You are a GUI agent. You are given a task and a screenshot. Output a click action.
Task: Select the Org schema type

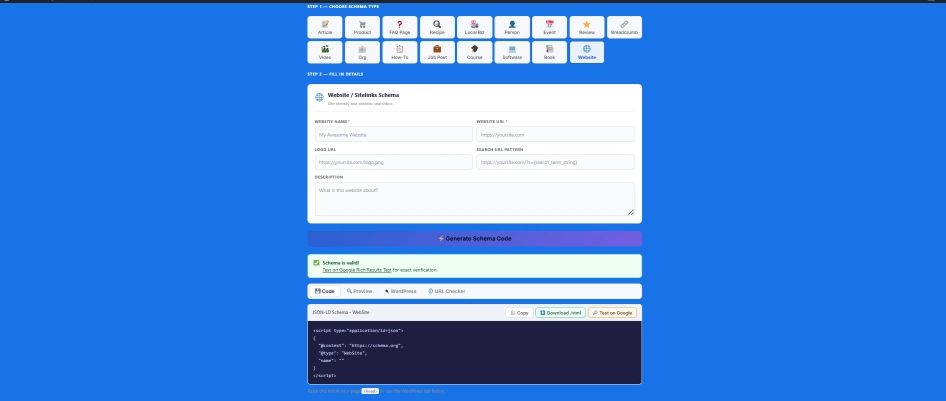pyautogui.click(x=362, y=52)
